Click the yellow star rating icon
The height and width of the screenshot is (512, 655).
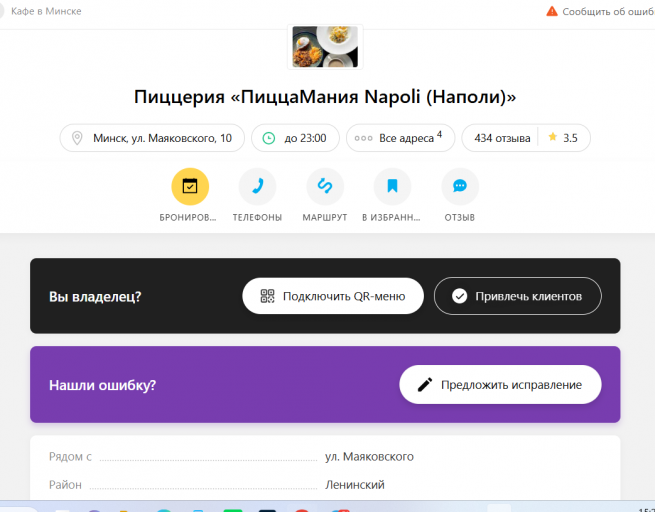click(553, 137)
